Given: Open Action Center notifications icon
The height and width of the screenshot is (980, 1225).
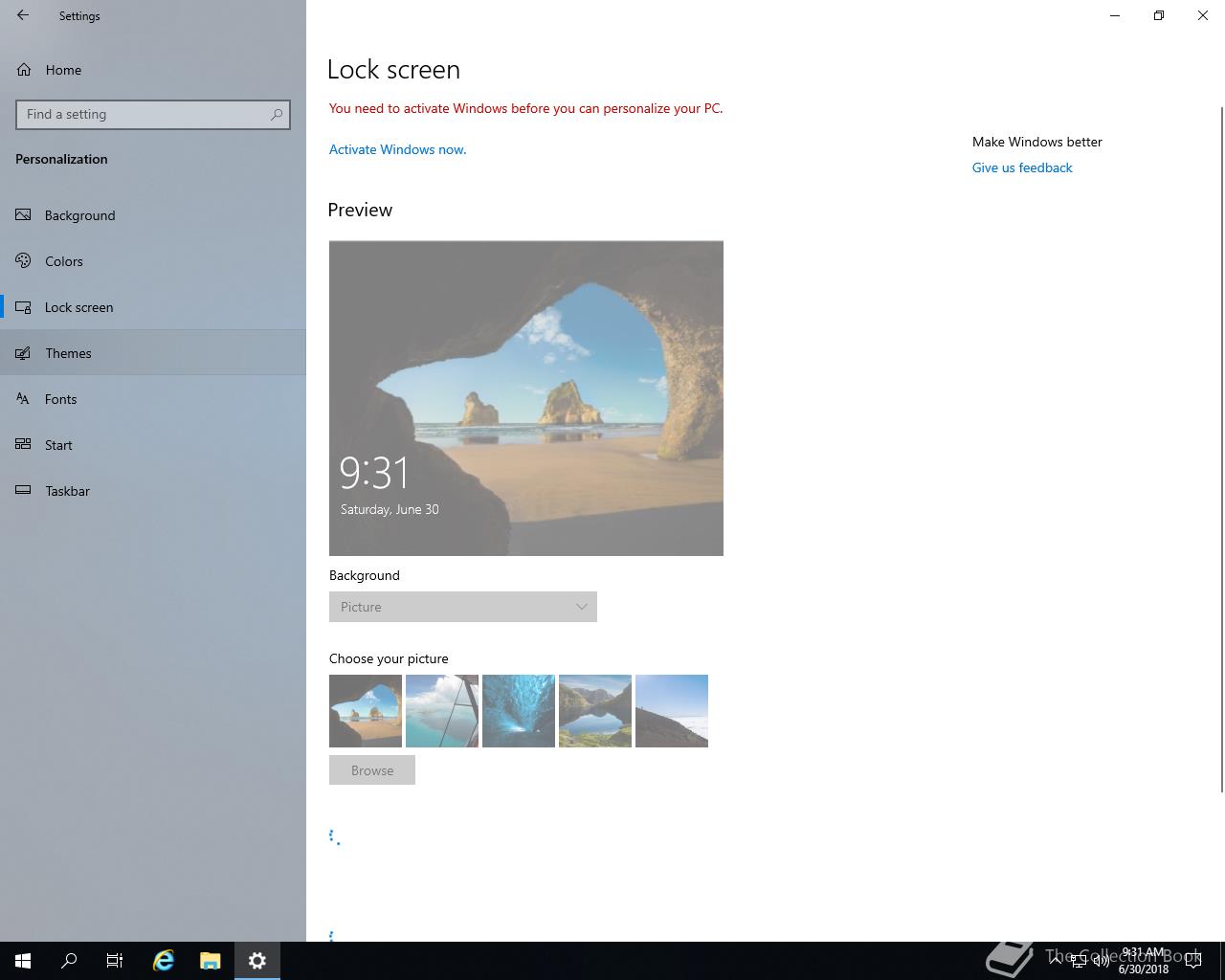Looking at the screenshot, I should pyautogui.click(x=1193, y=961).
